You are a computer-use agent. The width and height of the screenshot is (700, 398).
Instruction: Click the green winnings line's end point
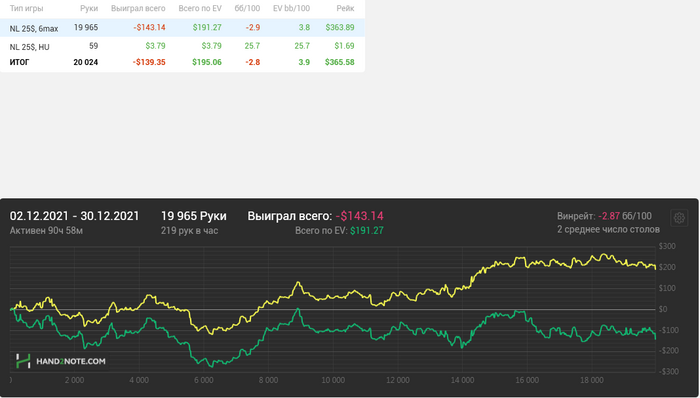[655, 338]
